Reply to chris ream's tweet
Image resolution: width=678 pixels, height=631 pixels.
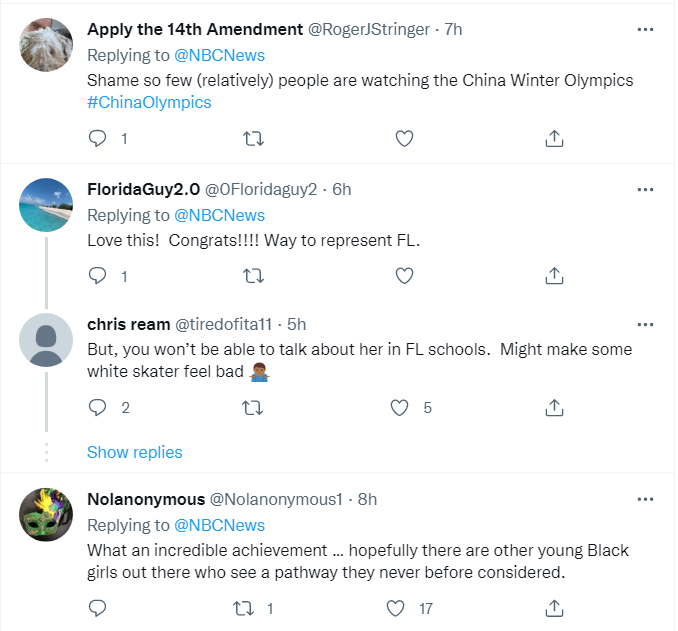tap(97, 407)
